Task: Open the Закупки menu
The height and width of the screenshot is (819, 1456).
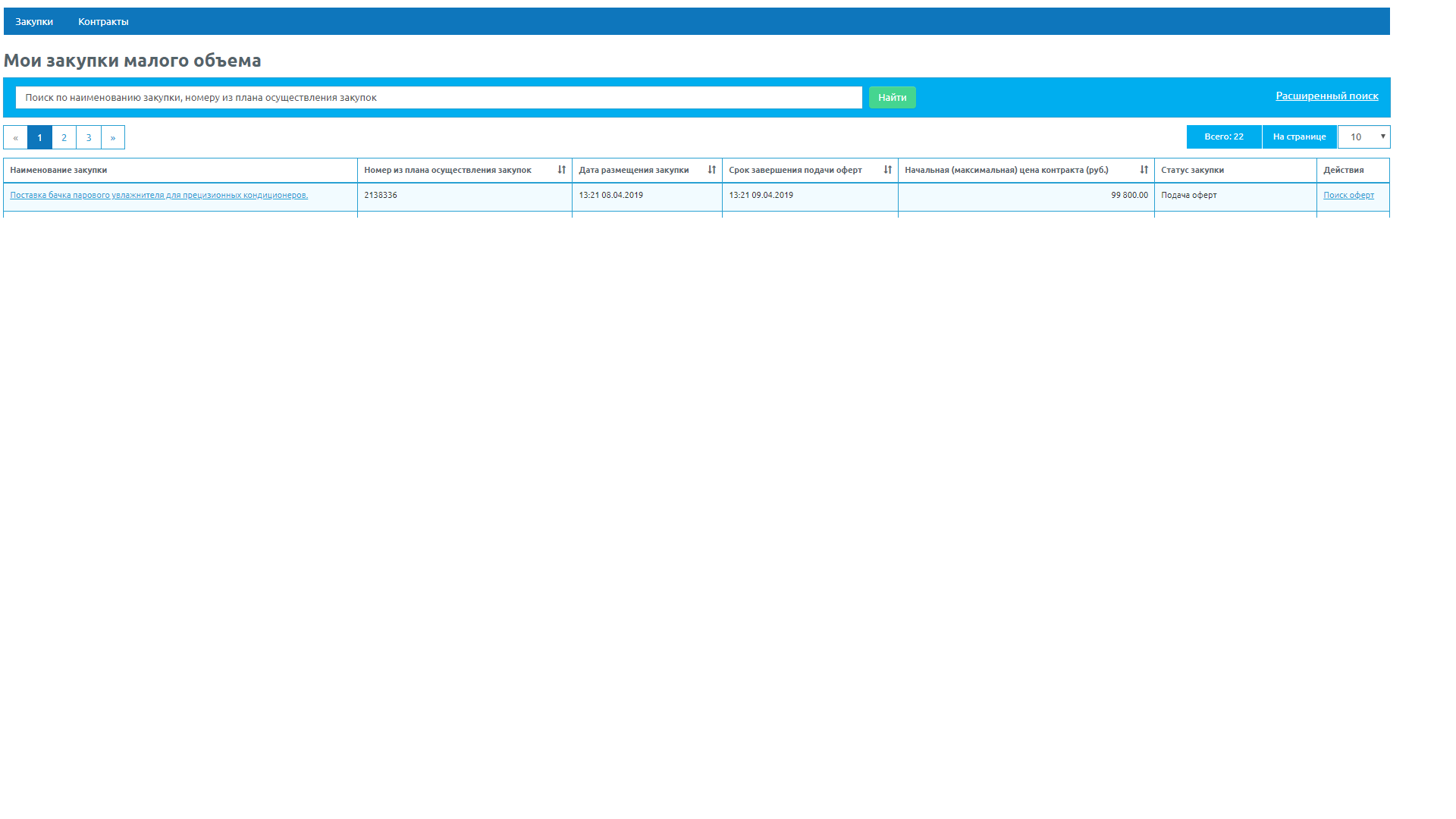Action: 34,22
